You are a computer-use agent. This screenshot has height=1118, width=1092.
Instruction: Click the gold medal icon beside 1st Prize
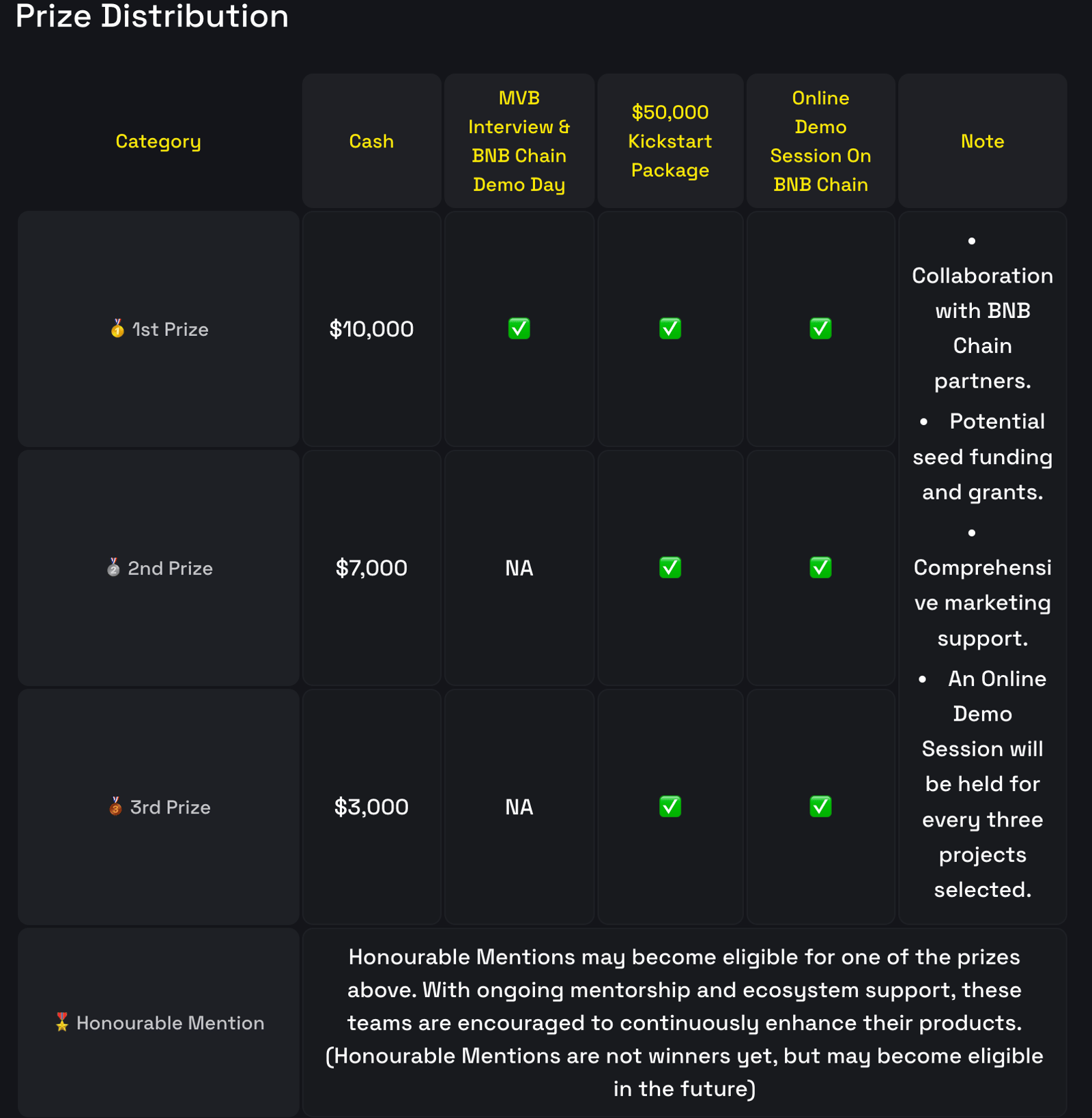pyautogui.click(x=117, y=329)
